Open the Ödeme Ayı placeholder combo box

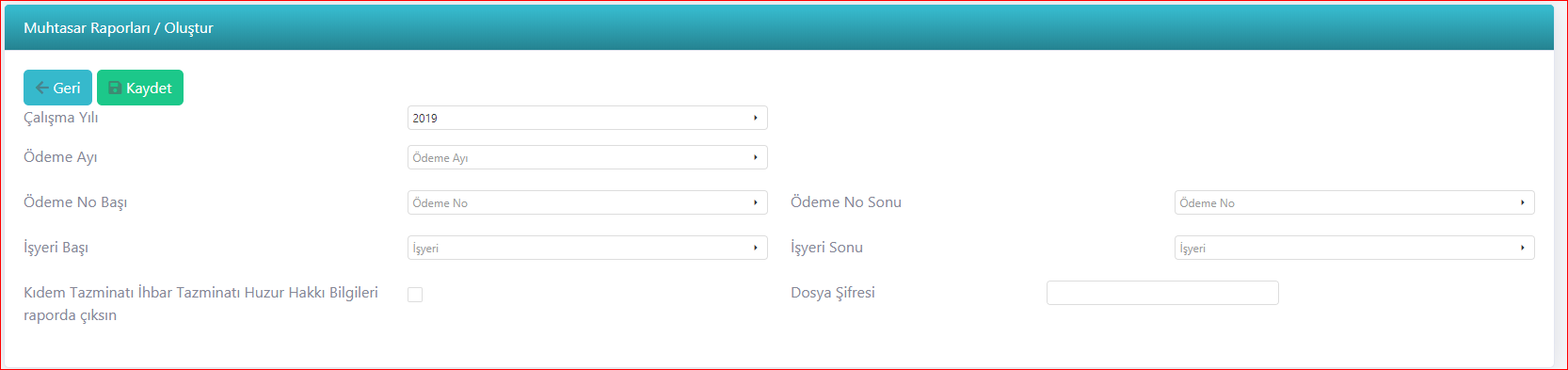[x=587, y=157]
